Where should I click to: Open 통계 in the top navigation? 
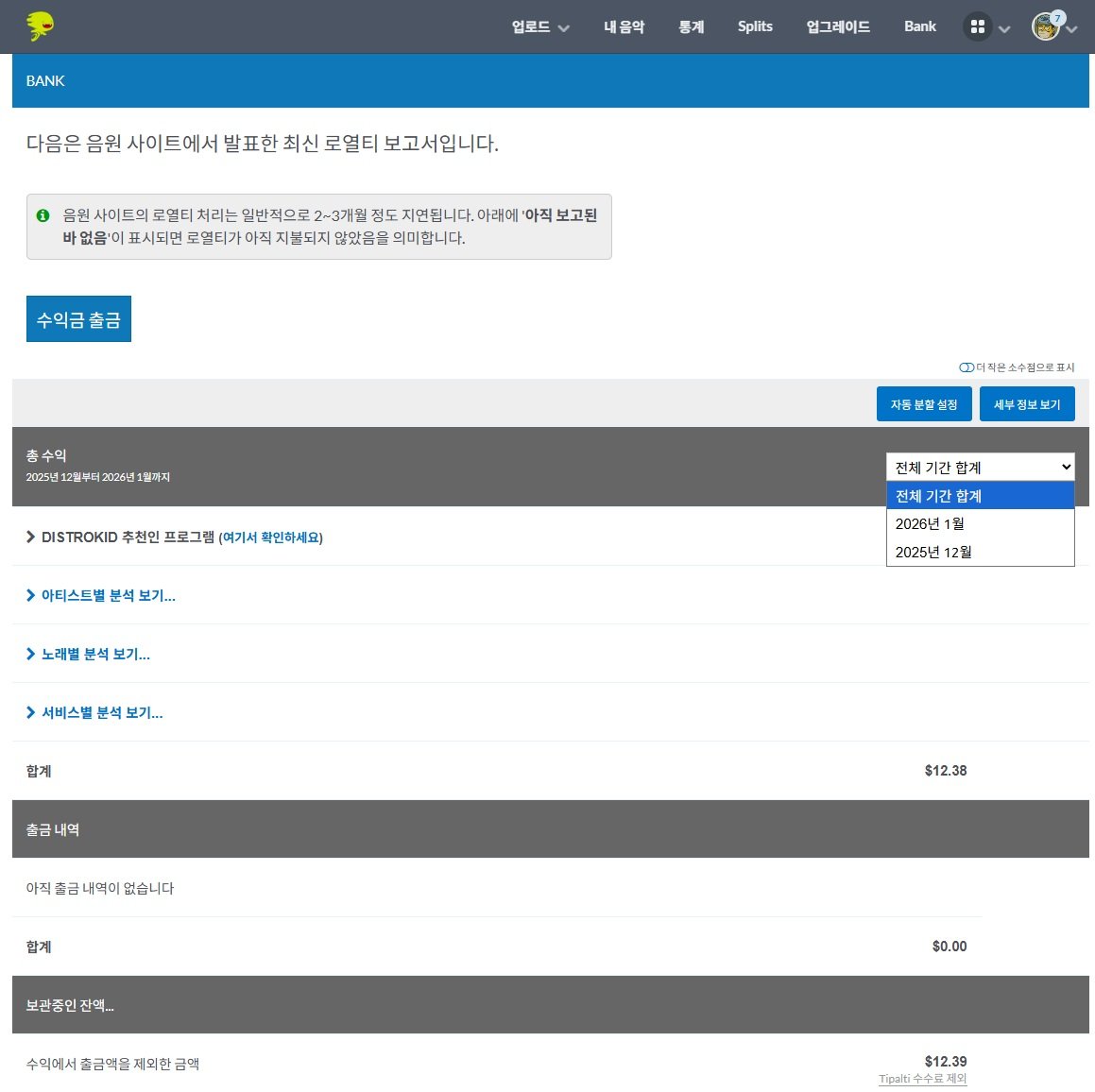pos(691,26)
